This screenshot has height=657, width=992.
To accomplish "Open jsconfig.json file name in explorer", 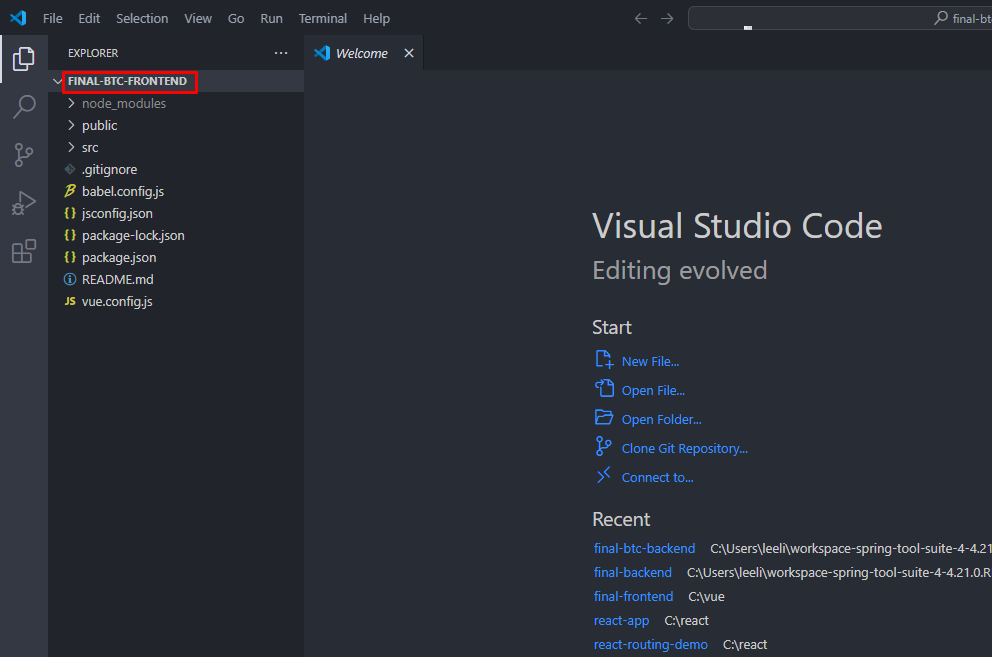I will tap(117, 213).
